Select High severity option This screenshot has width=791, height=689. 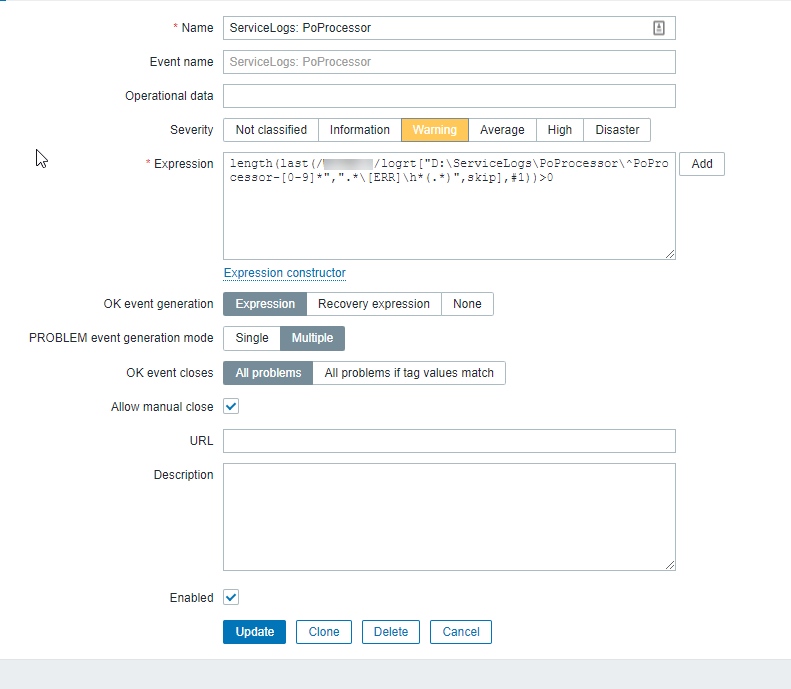click(x=560, y=130)
